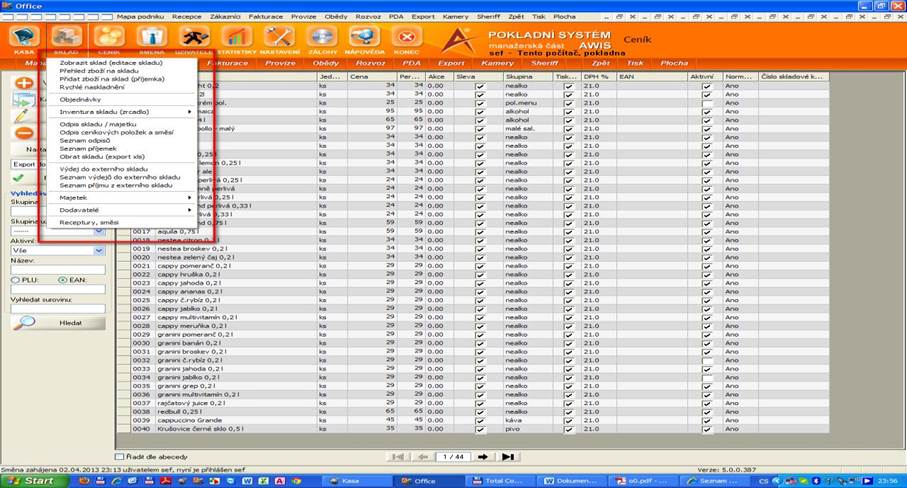This screenshot has width=907, height=488.
Task: Click the copy item icon below plus
Action: 23,100
